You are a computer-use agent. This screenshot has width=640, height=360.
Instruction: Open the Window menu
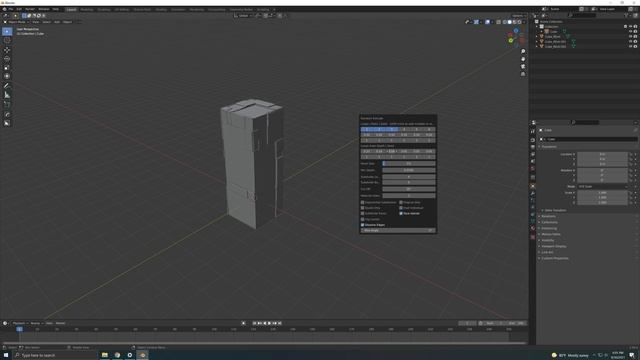point(44,9)
